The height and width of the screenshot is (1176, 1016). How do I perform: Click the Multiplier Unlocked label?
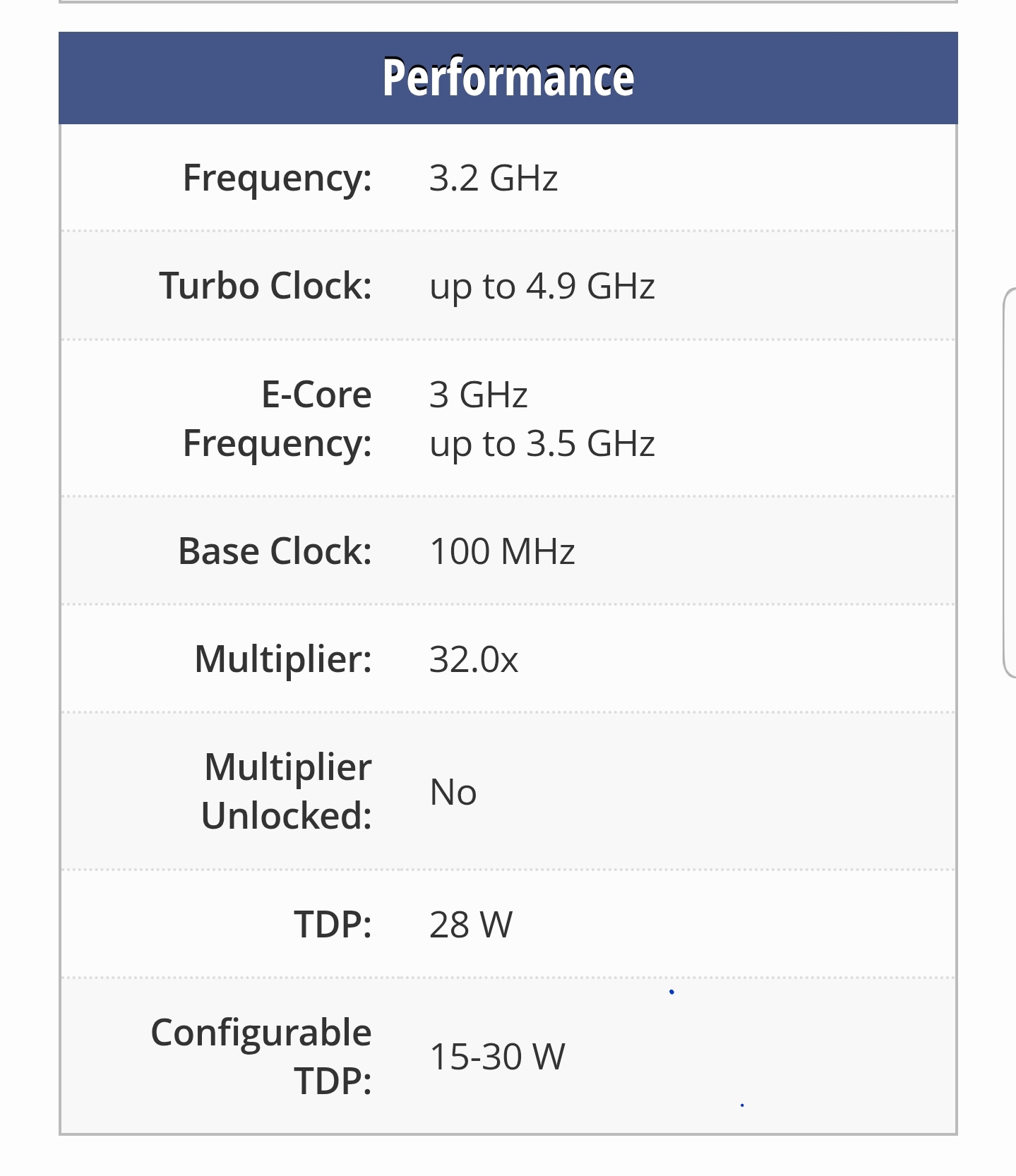click(x=287, y=791)
